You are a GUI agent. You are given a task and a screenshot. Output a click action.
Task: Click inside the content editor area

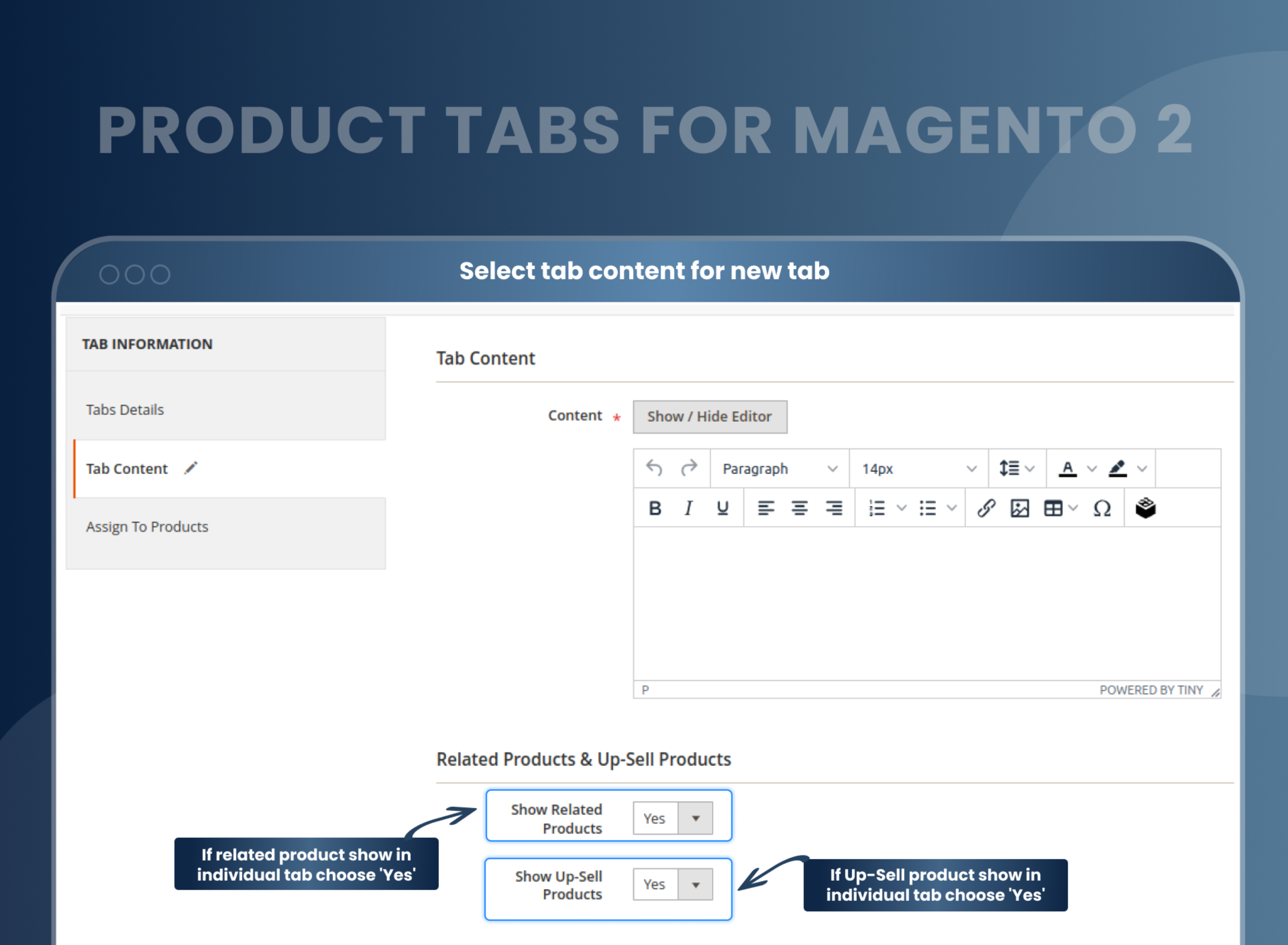click(927, 603)
